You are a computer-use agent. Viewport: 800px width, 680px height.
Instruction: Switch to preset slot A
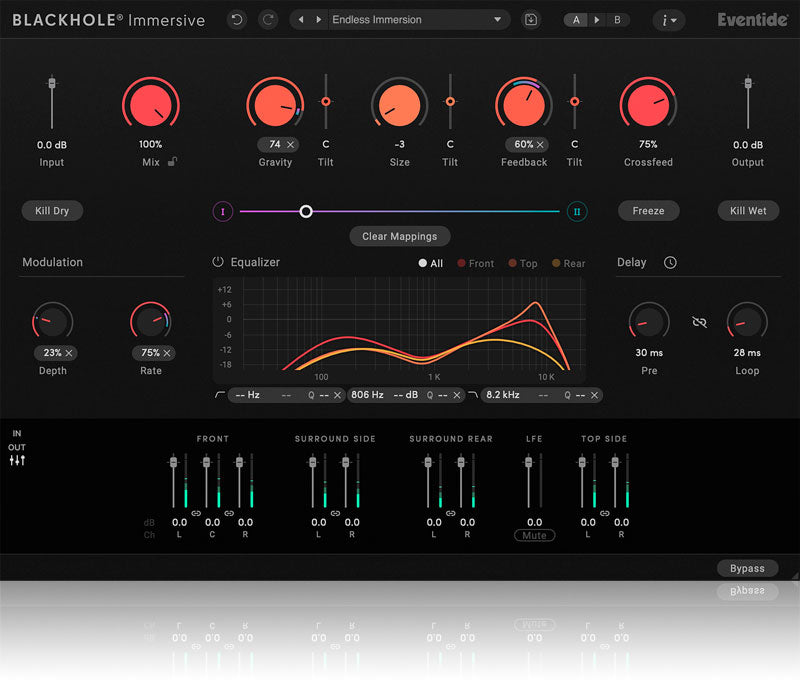(576, 20)
